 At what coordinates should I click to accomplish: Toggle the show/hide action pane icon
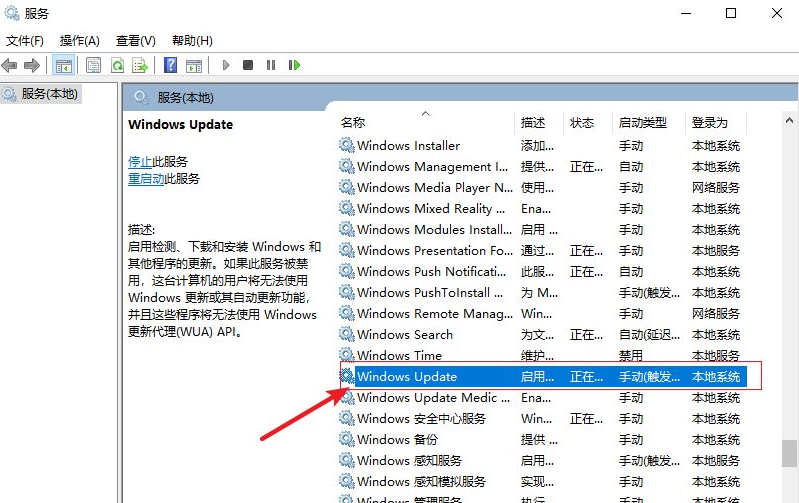tap(194, 65)
